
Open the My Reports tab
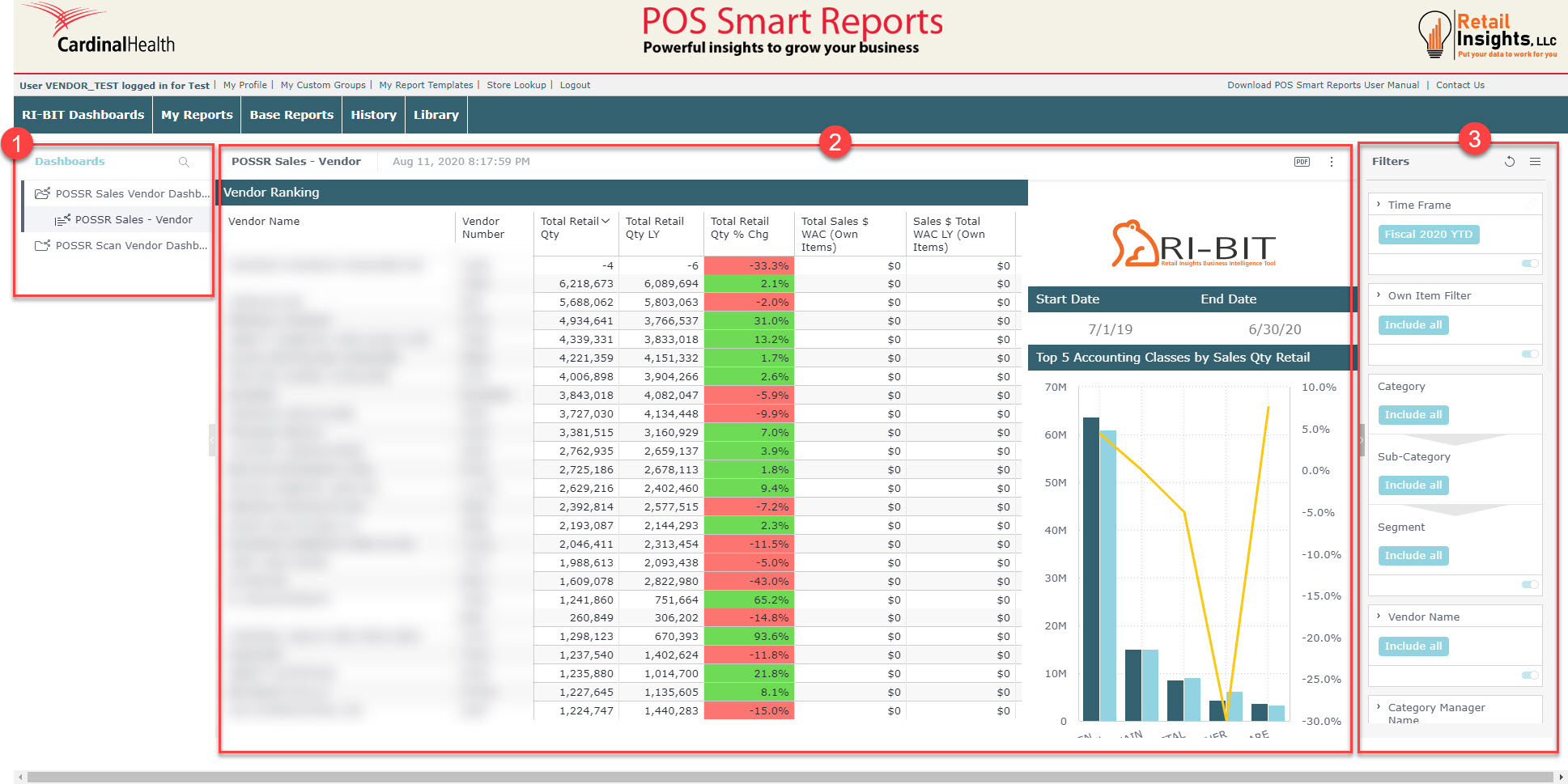pos(197,115)
